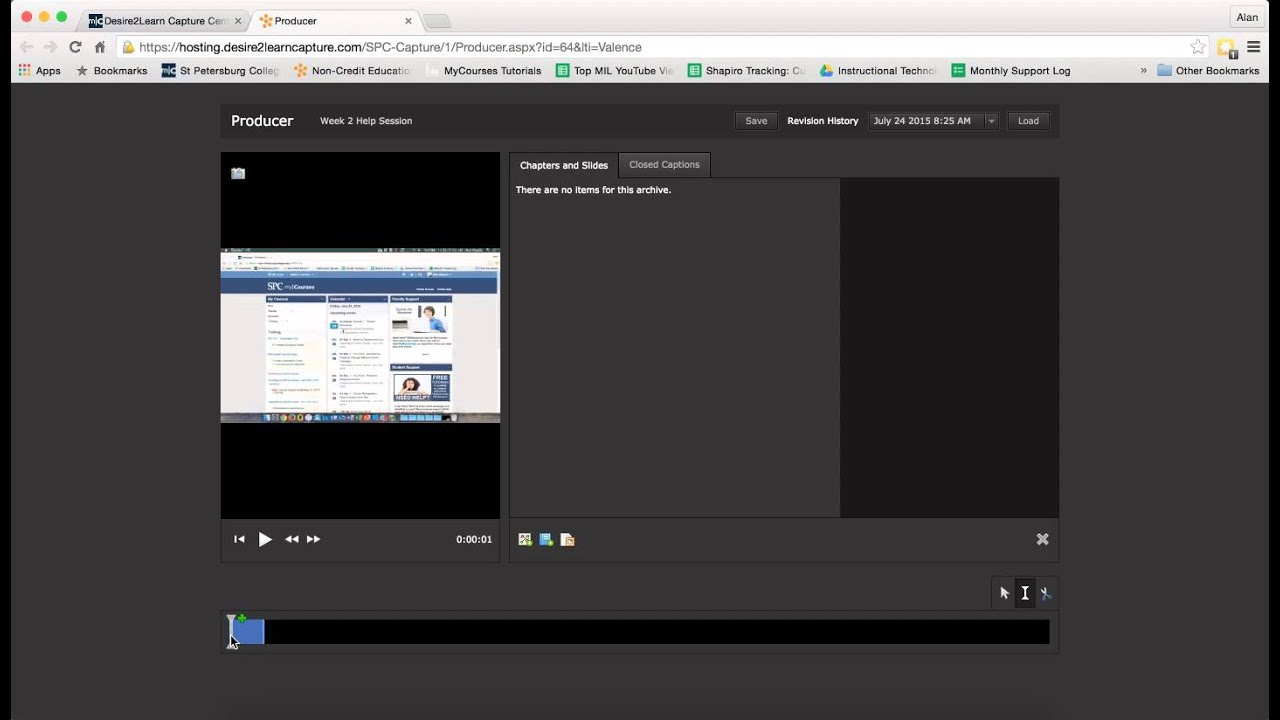Click the add chapter icon
The height and width of the screenshot is (720, 1280).
click(546, 539)
